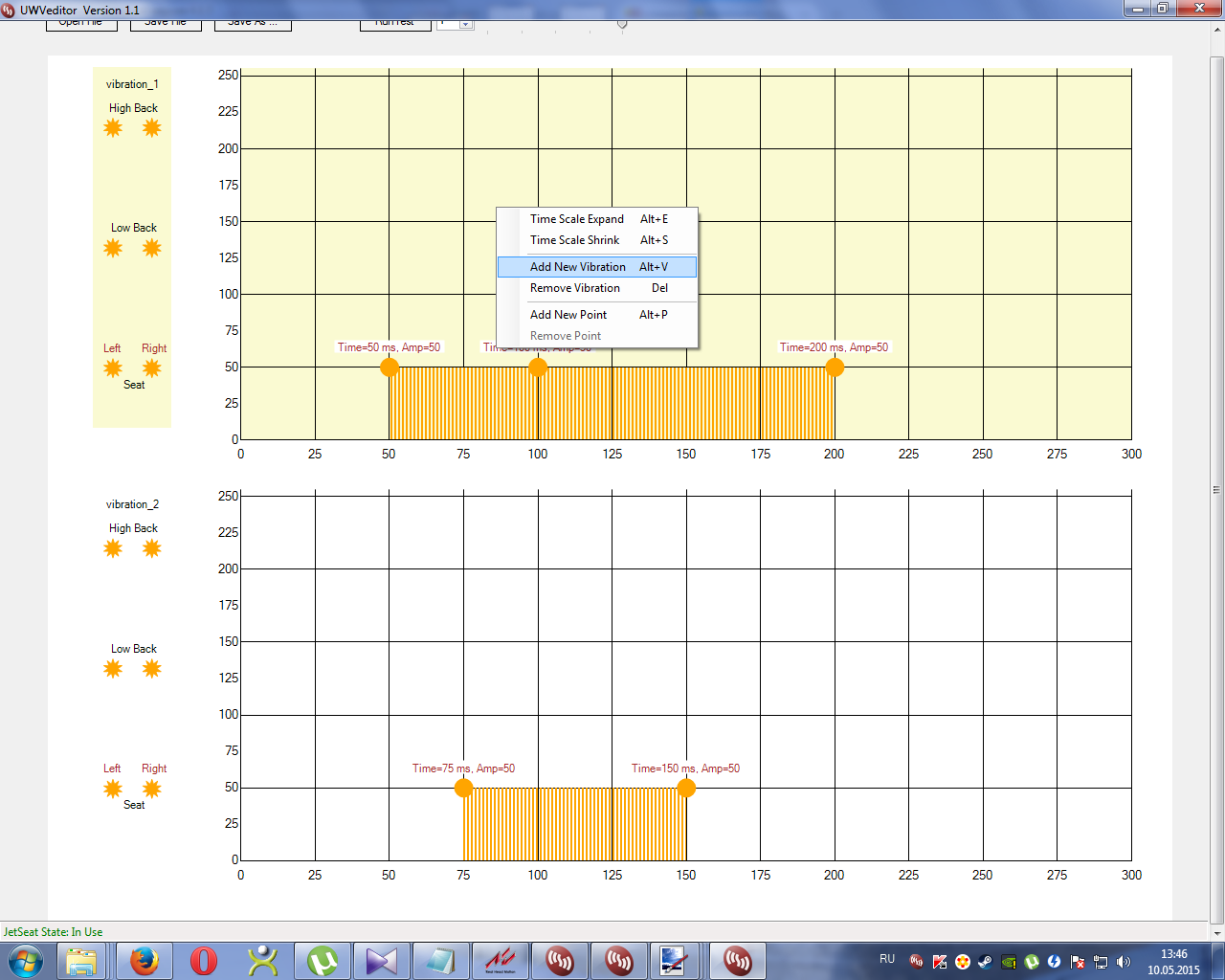This screenshot has width=1225, height=980.
Task: Click the Steam icon in system tray
Action: pos(985,962)
